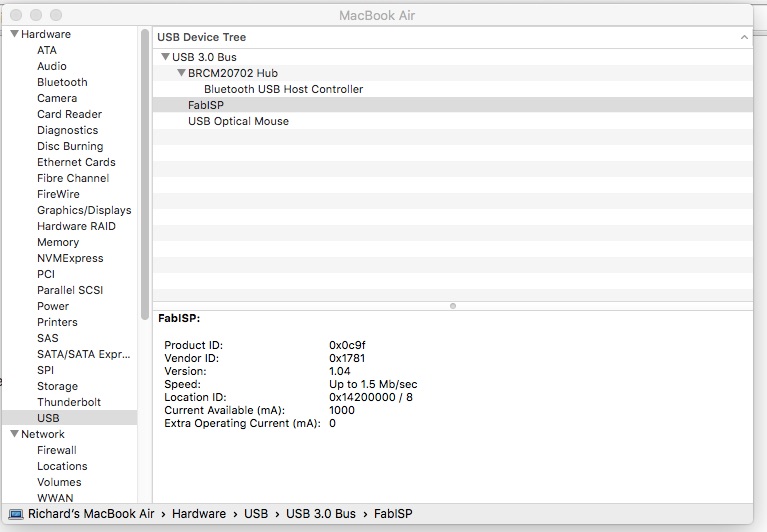Open Disc Burning section
The image size is (767, 532).
(x=70, y=146)
